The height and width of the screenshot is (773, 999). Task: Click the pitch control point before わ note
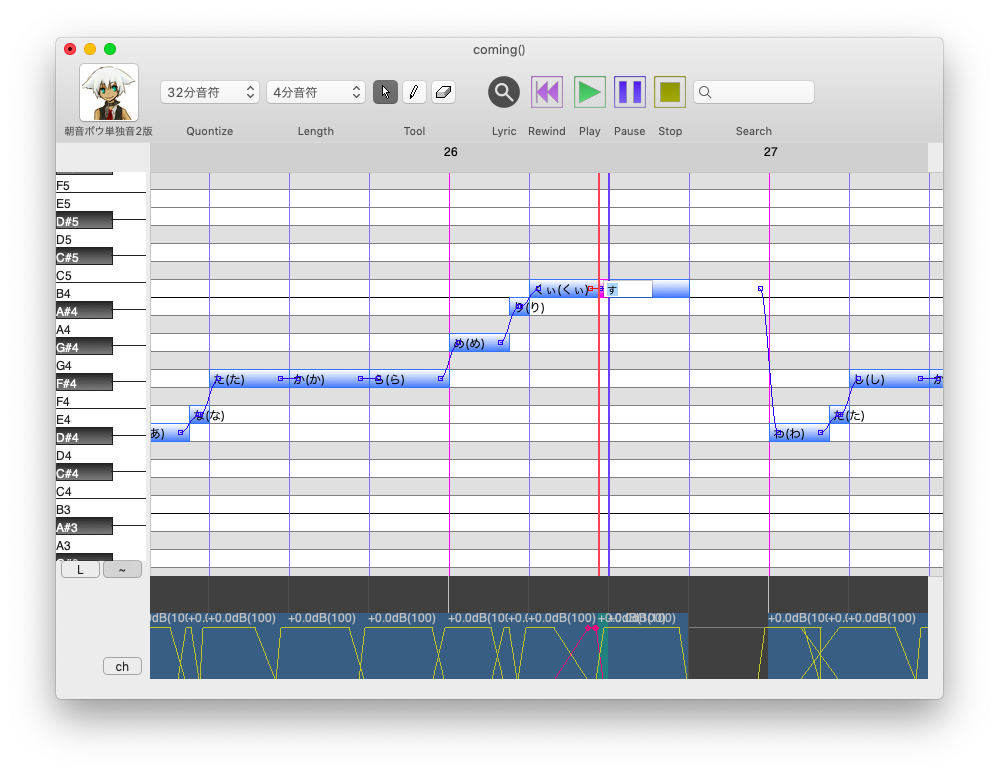tap(761, 289)
